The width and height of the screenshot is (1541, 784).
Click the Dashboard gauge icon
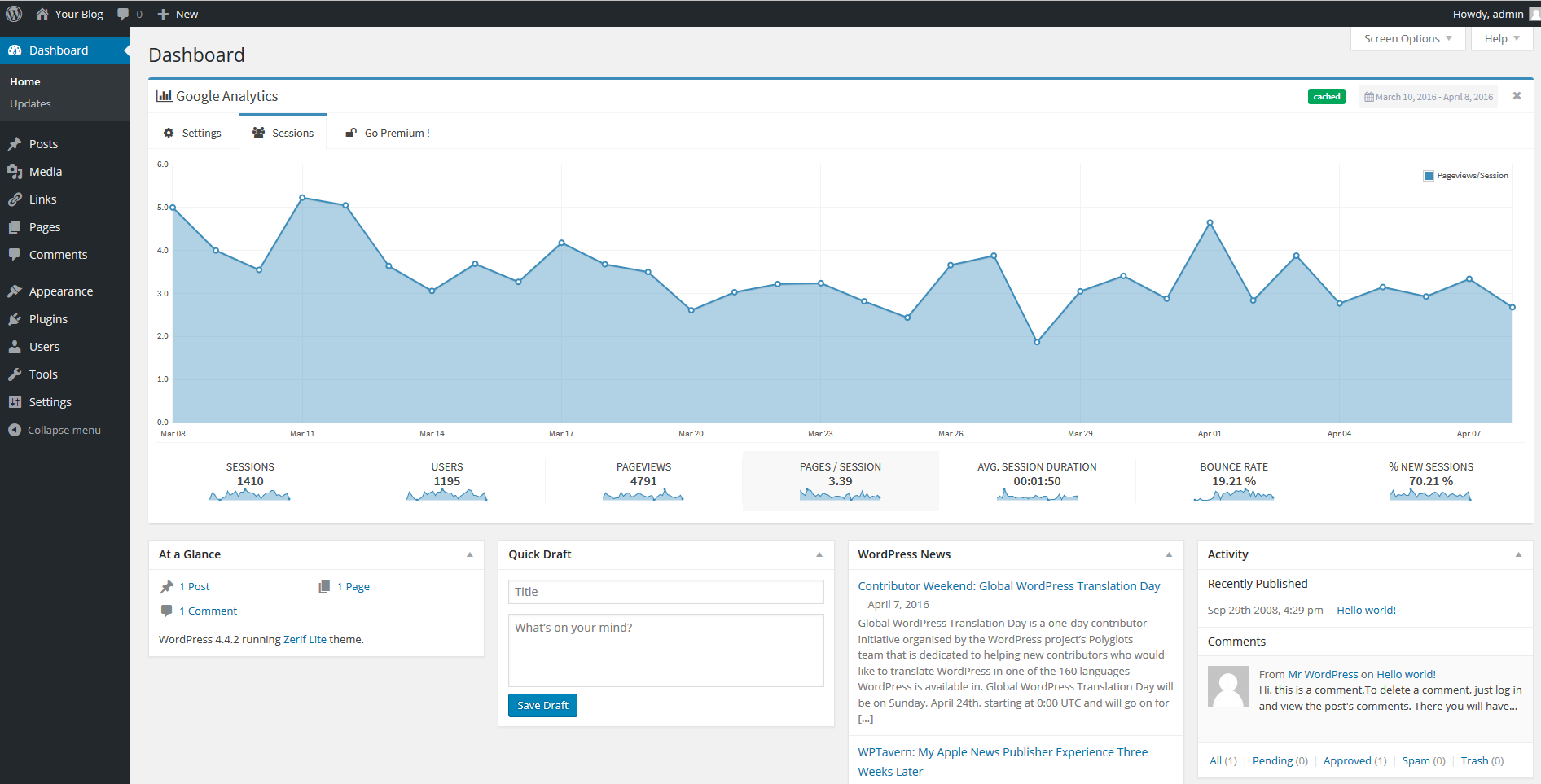15,50
